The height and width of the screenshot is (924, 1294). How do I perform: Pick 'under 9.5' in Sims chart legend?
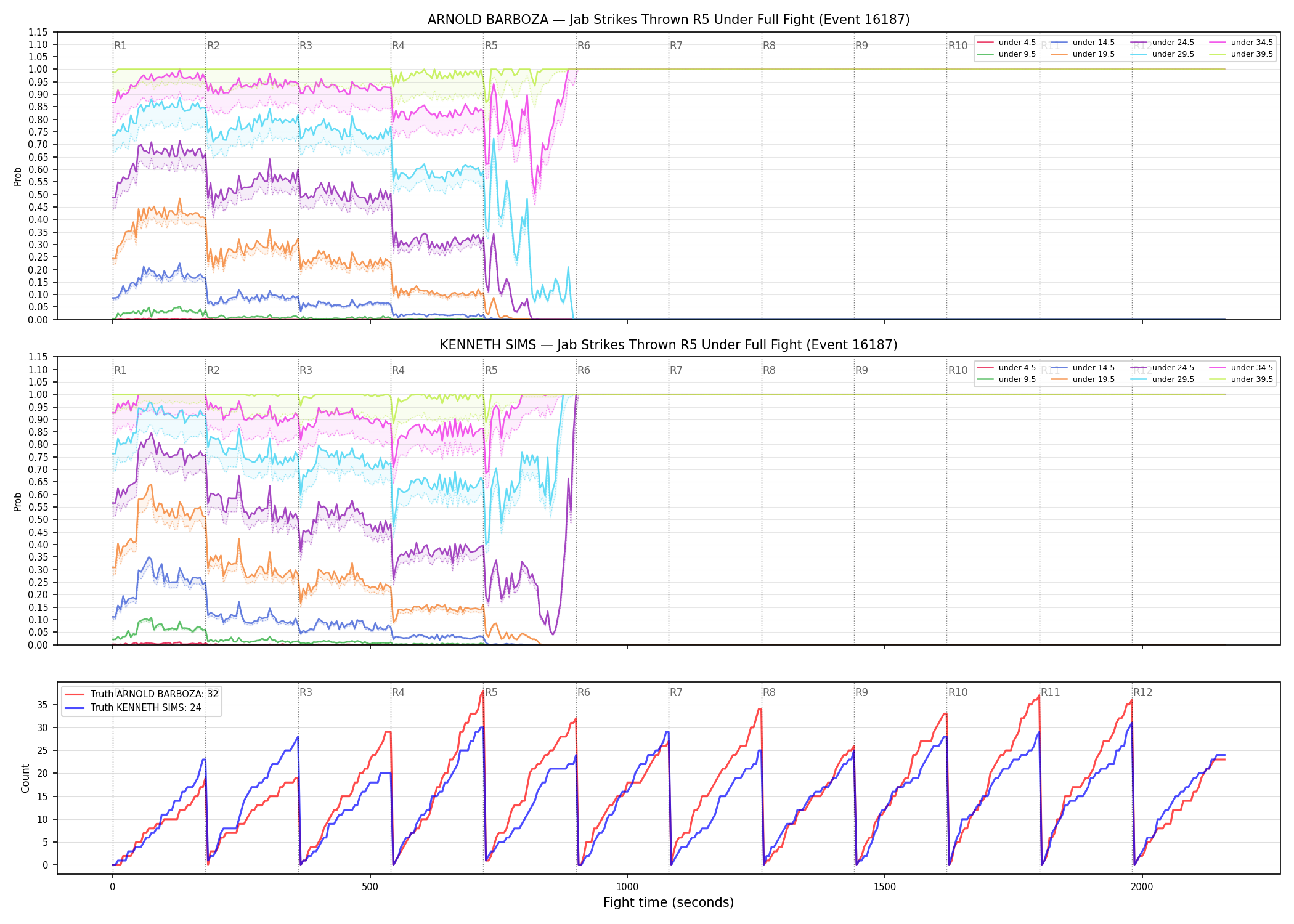pos(1007,379)
